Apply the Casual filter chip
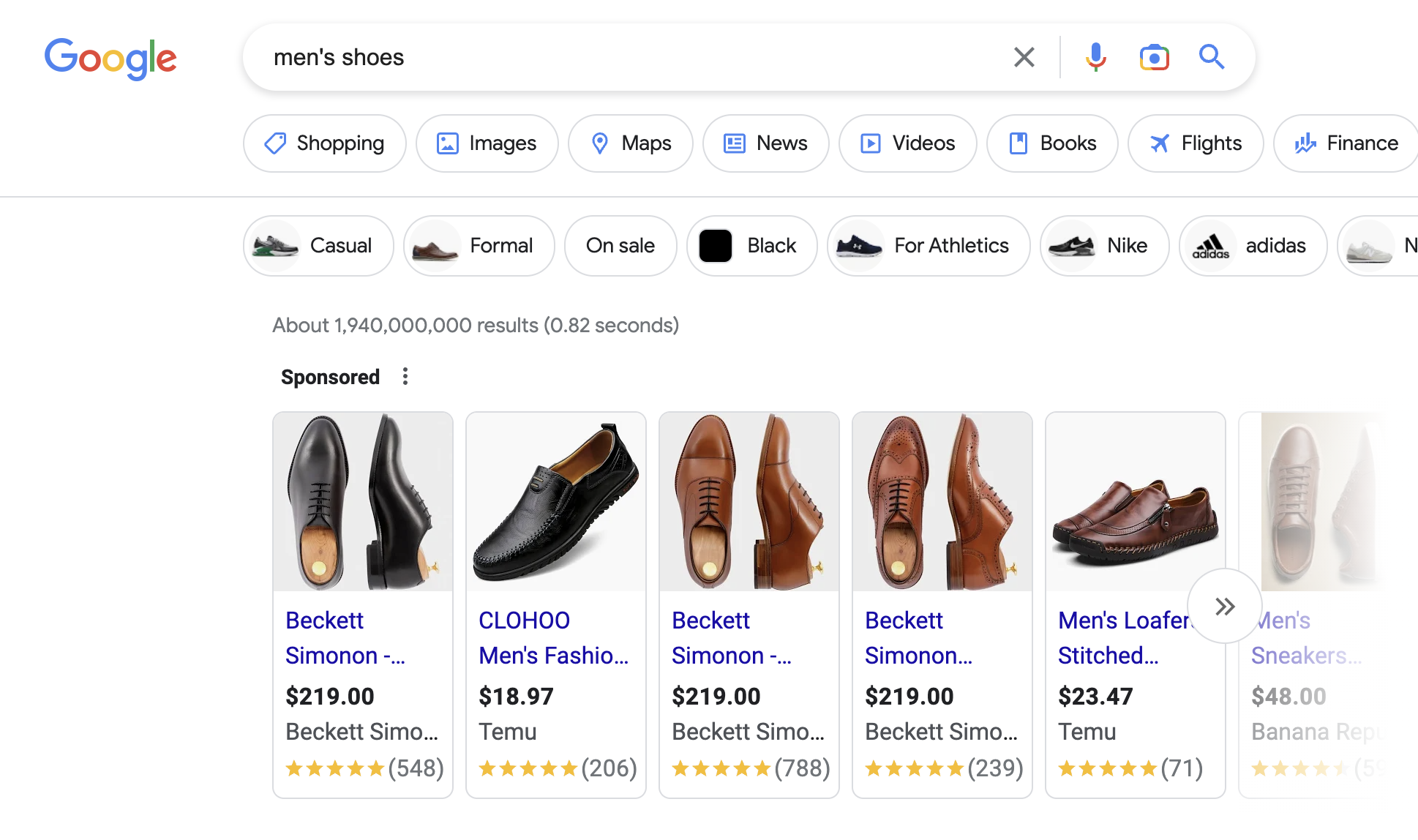Image resolution: width=1418 pixels, height=840 pixels. coord(319,246)
